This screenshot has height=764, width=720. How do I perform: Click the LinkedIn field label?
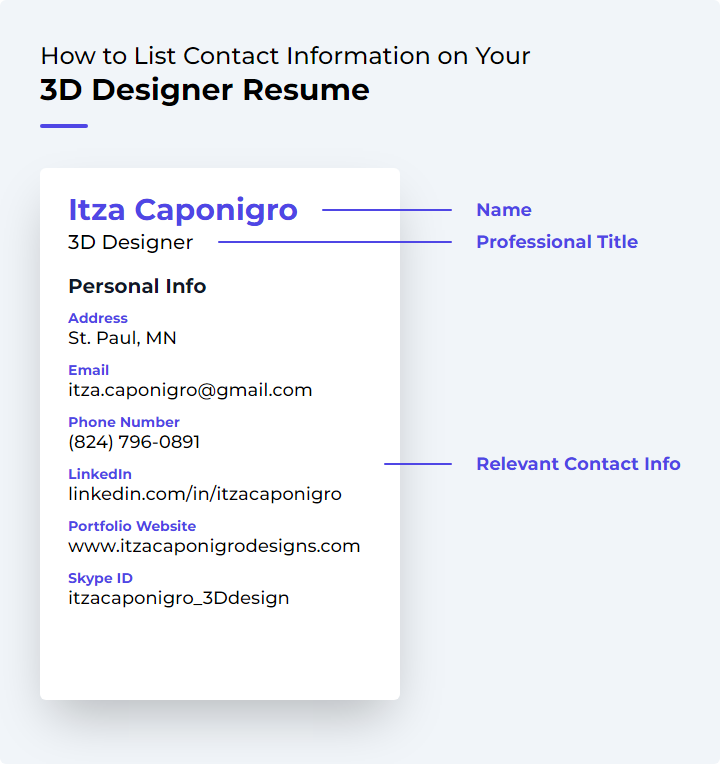[x=100, y=474]
